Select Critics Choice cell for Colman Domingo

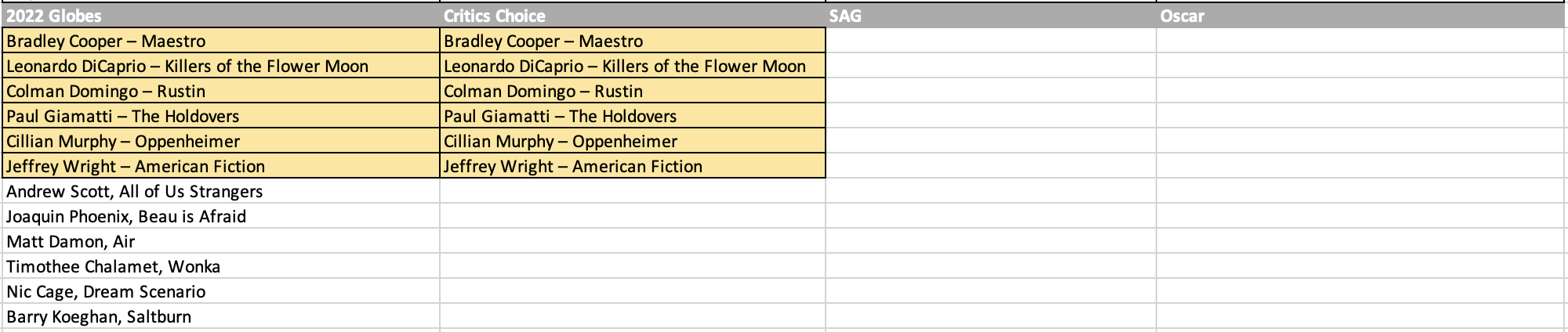(632, 91)
